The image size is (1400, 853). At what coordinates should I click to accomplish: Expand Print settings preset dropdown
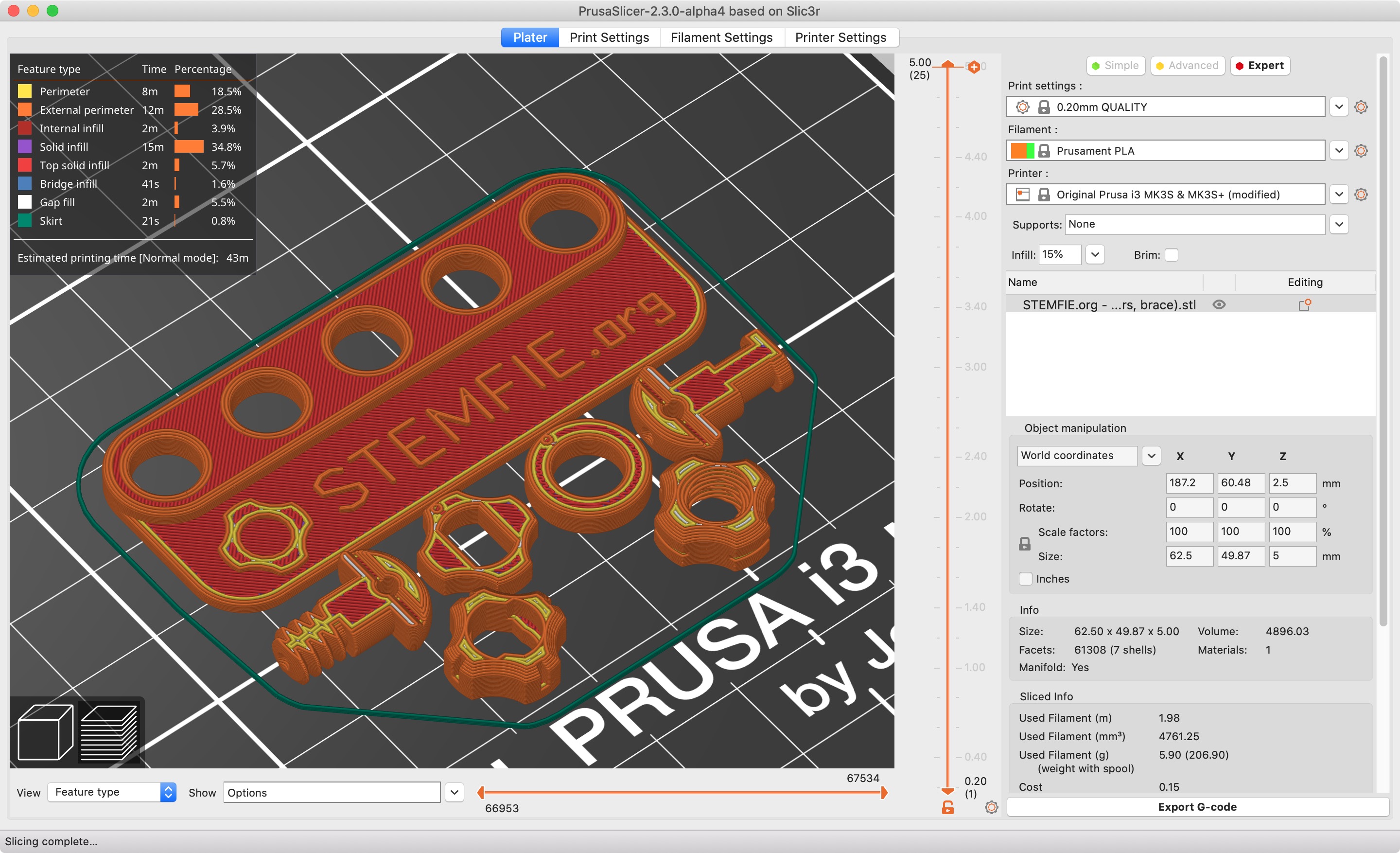click(1339, 107)
